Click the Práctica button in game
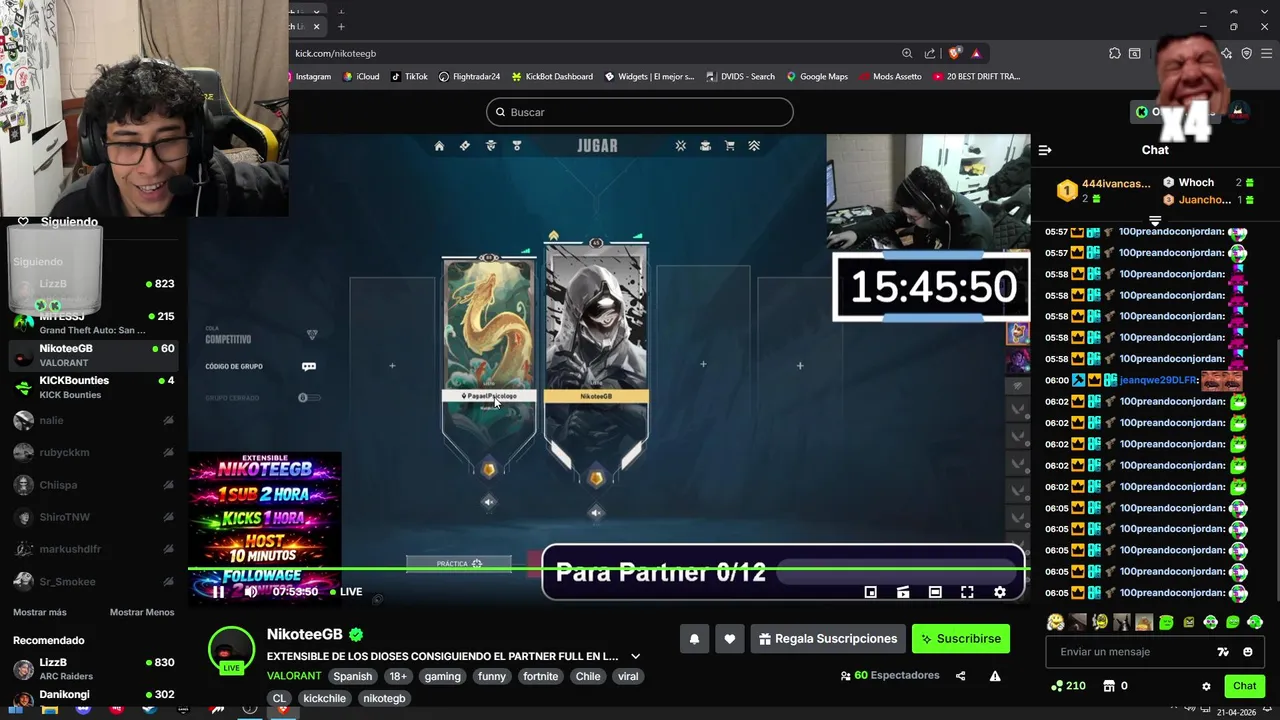The height and width of the screenshot is (720, 1280). click(x=459, y=564)
